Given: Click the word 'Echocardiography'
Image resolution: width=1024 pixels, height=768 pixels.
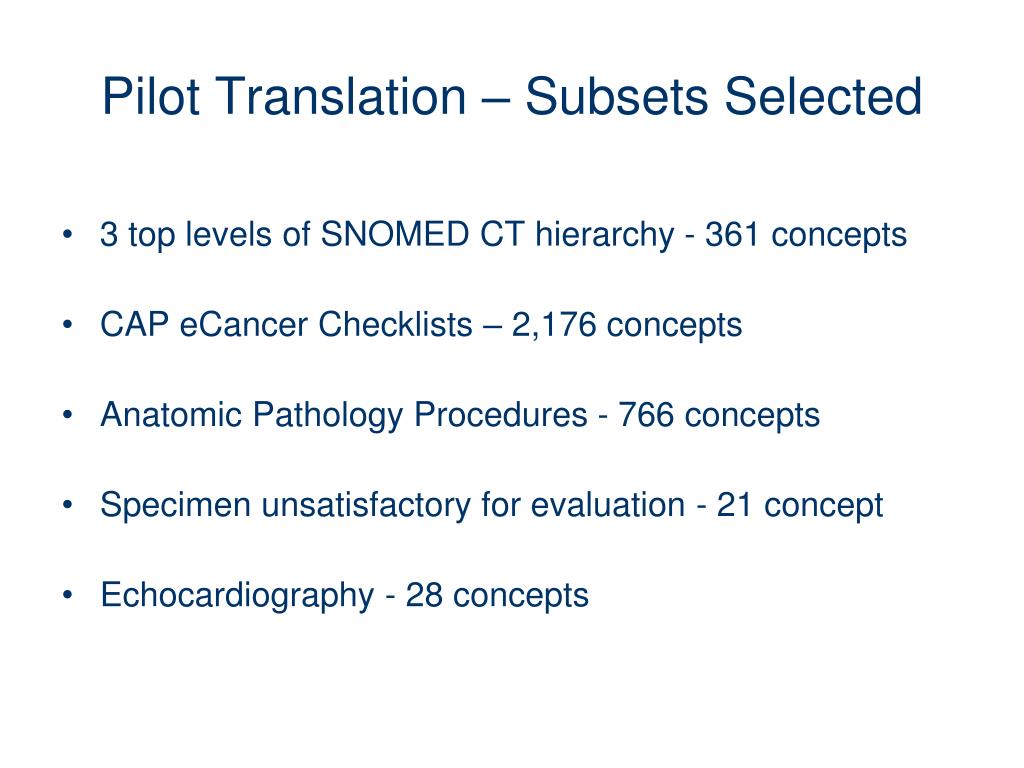Looking at the screenshot, I should pyautogui.click(x=237, y=596).
